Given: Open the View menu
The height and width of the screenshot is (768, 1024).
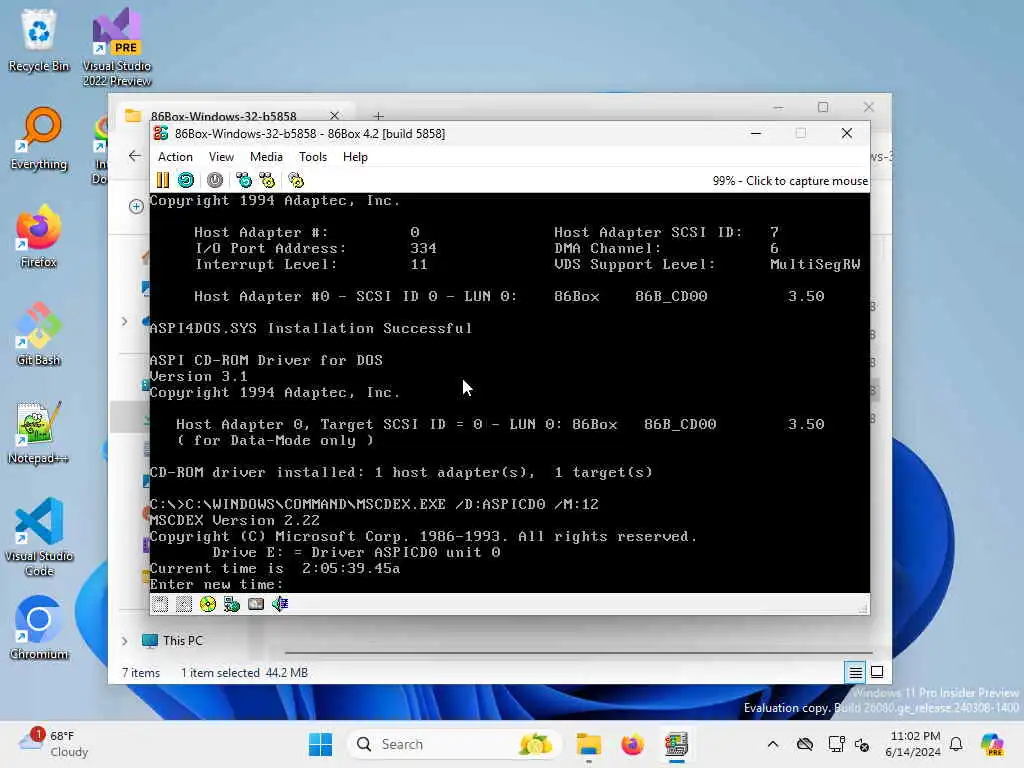Looking at the screenshot, I should pos(221,157).
